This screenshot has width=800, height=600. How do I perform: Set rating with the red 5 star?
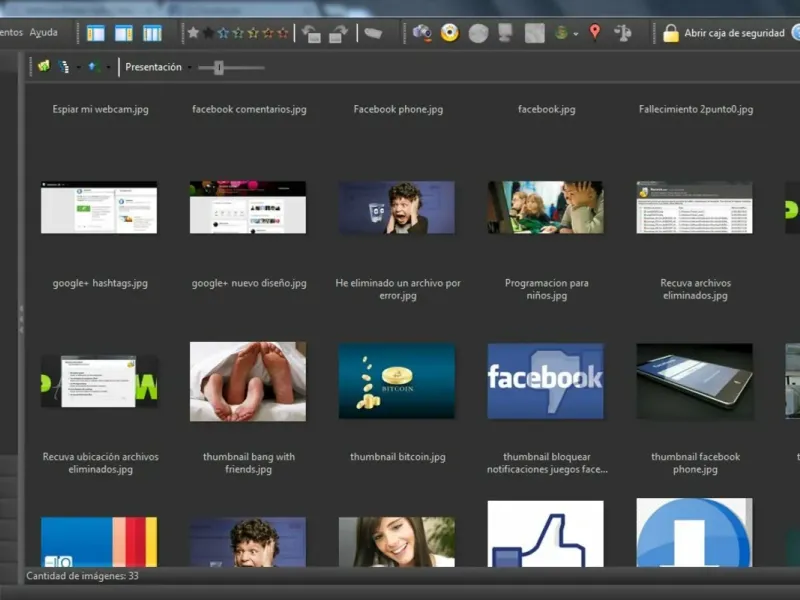pyautogui.click(x=283, y=33)
